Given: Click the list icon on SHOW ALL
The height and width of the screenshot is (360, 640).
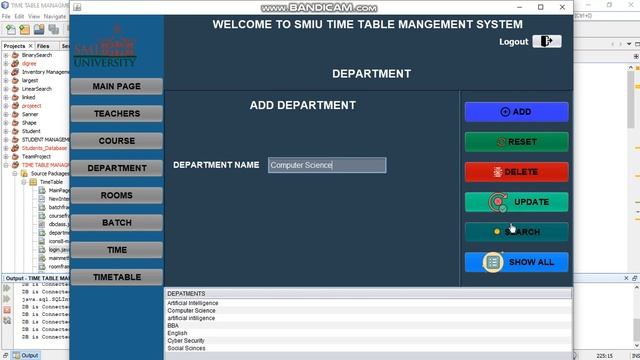Looking at the screenshot, I should tap(493, 262).
